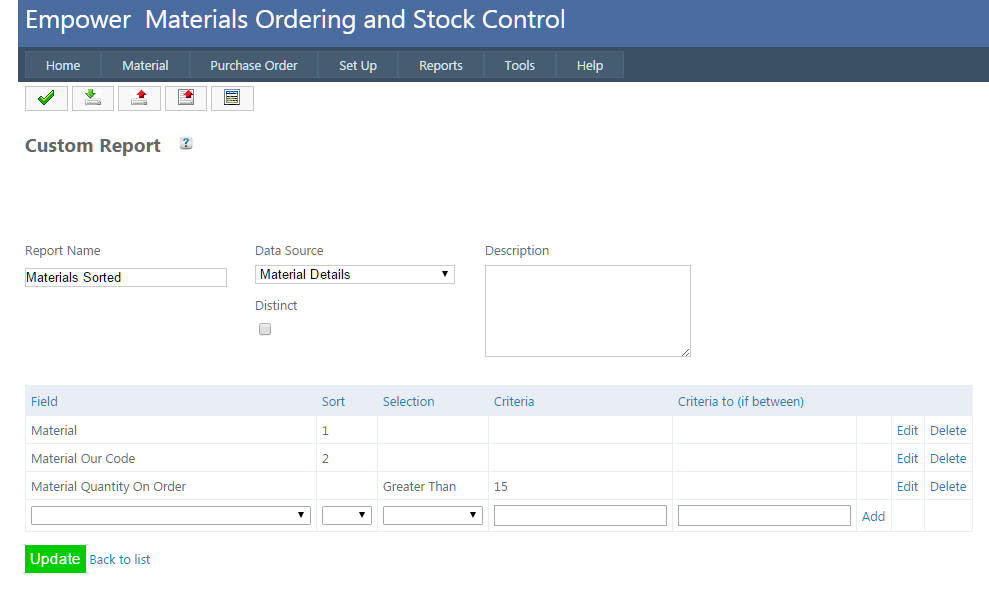The height and width of the screenshot is (591, 989).
Task: Open the new-row Selection dropdown
Action: [x=432, y=515]
